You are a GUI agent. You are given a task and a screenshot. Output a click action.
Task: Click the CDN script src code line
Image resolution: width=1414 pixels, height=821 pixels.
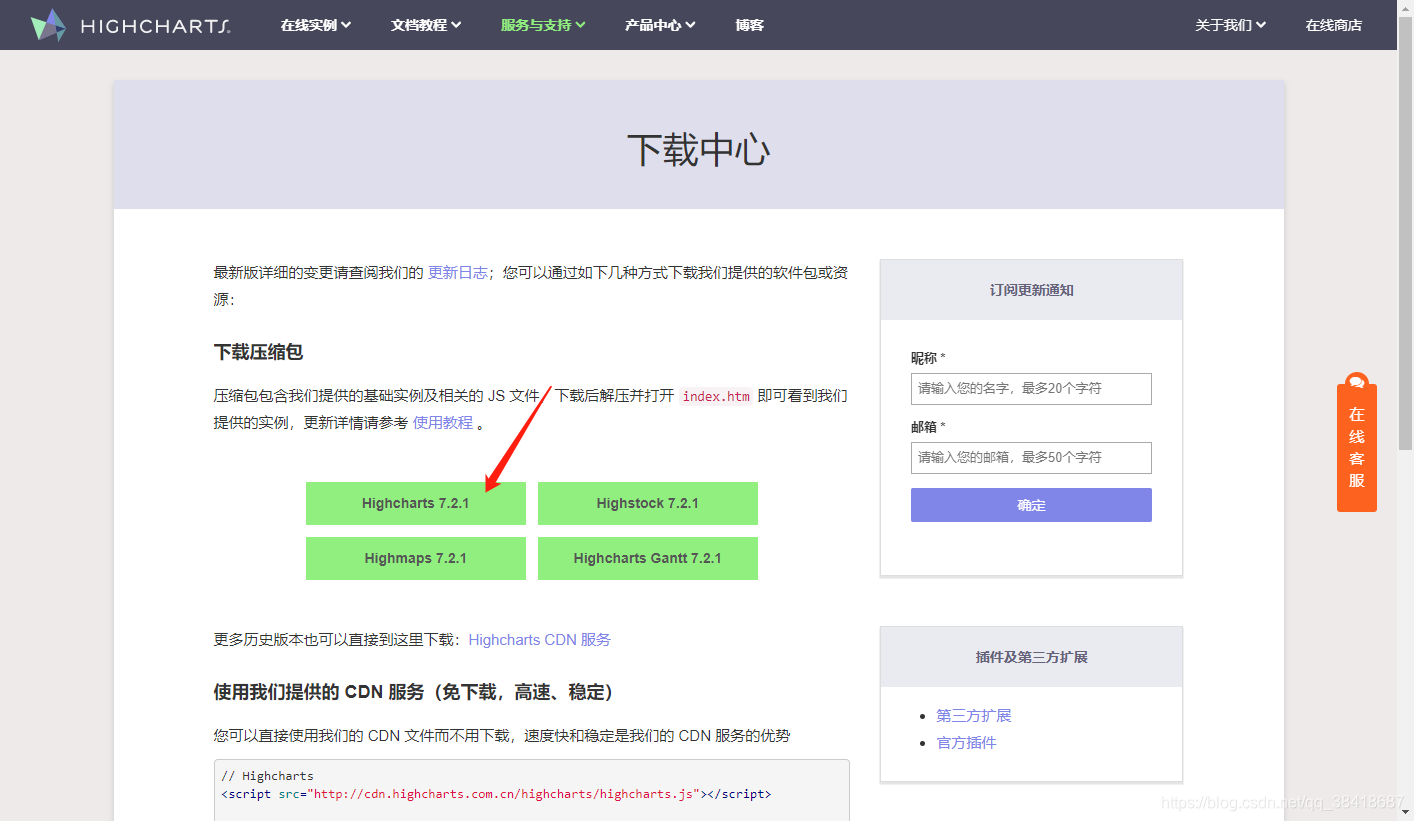pyautogui.click(x=496, y=794)
